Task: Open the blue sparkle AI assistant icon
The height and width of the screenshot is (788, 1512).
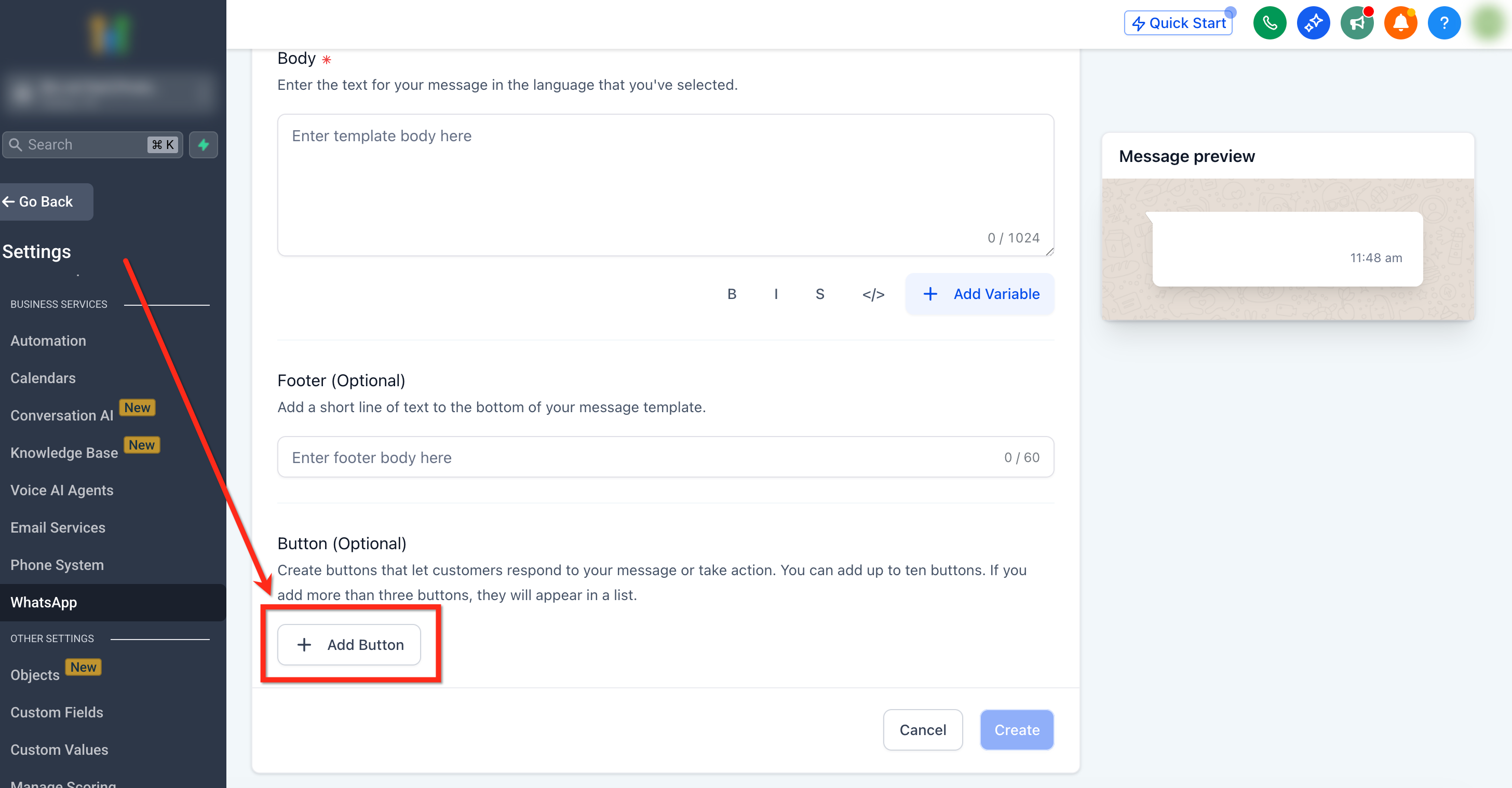Action: (x=1313, y=23)
